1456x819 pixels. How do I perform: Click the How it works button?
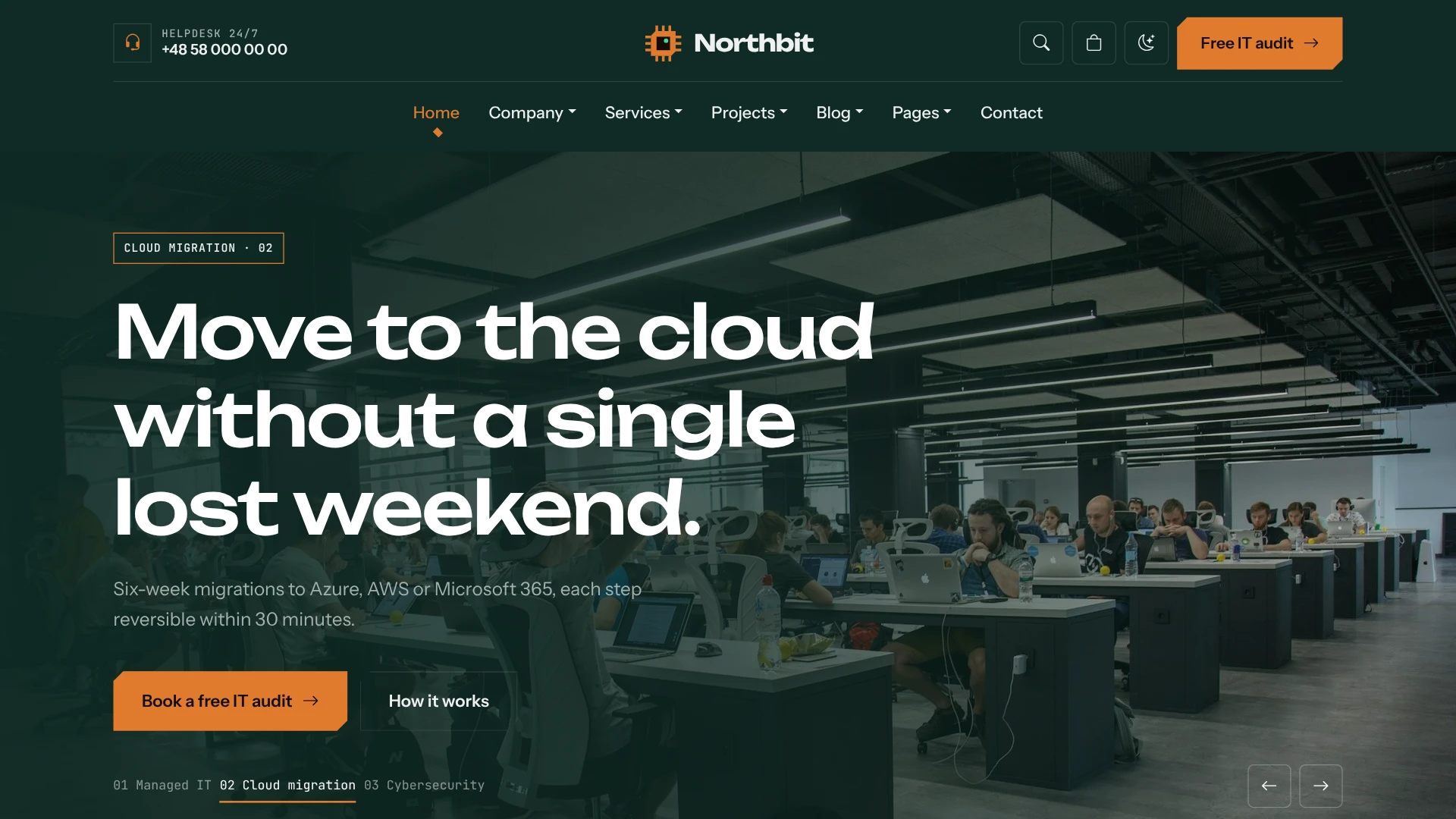coord(438,701)
